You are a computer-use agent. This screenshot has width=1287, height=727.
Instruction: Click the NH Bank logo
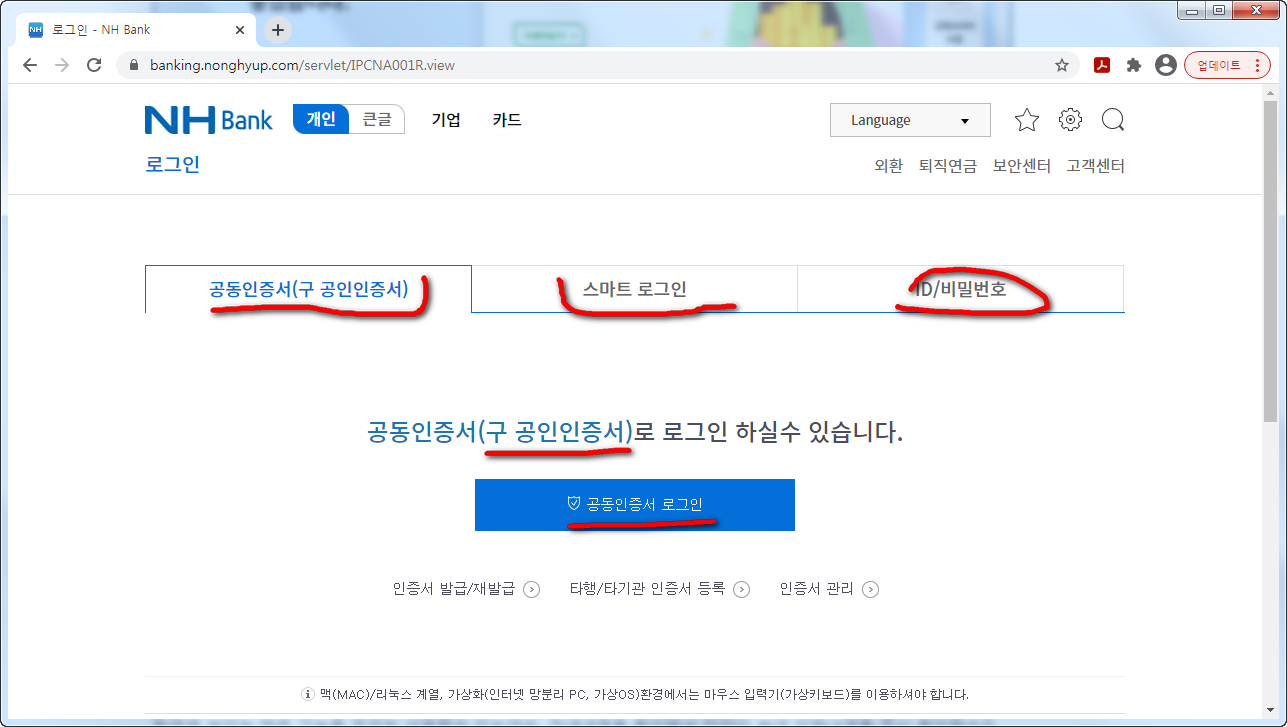point(208,120)
